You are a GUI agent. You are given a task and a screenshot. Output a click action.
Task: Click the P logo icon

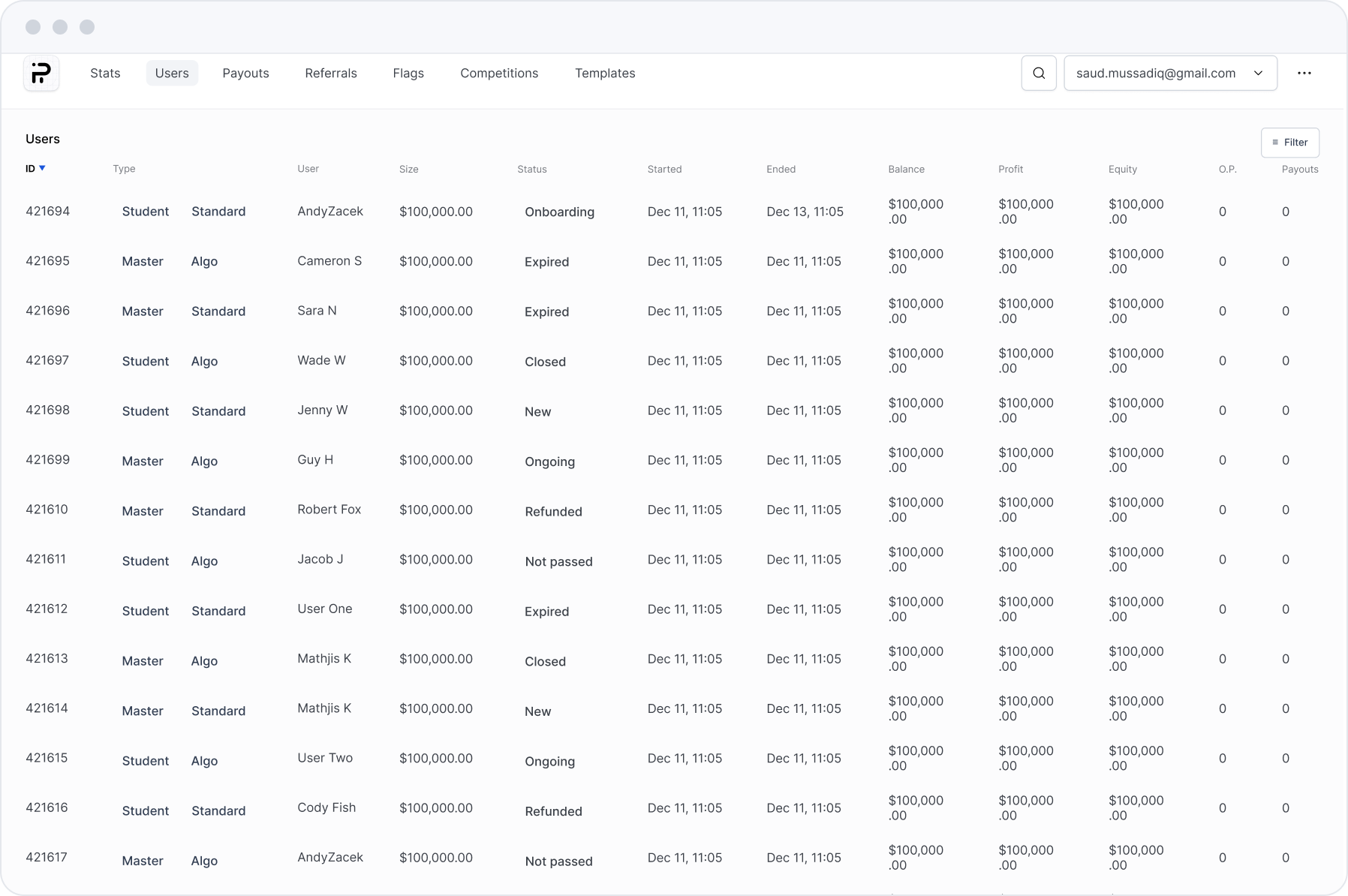[41, 74]
